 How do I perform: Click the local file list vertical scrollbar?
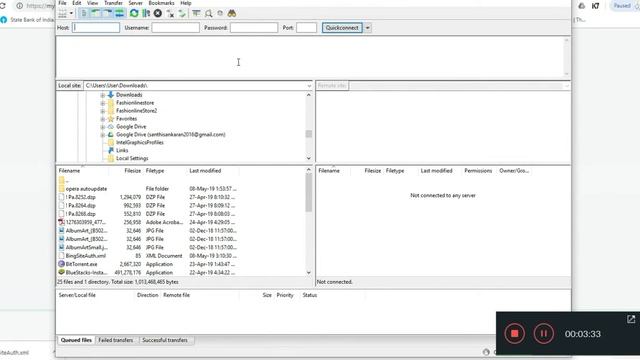tap(309, 221)
